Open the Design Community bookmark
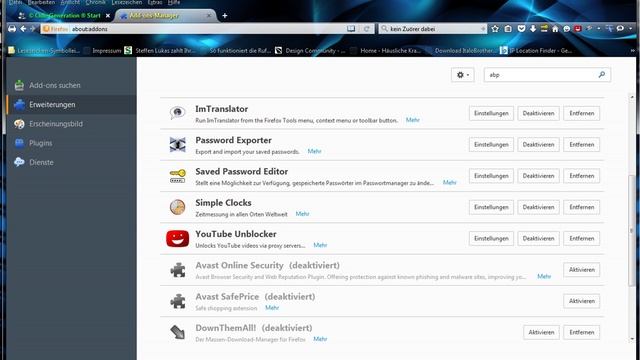The height and width of the screenshot is (360, 640). click(310, 51)
